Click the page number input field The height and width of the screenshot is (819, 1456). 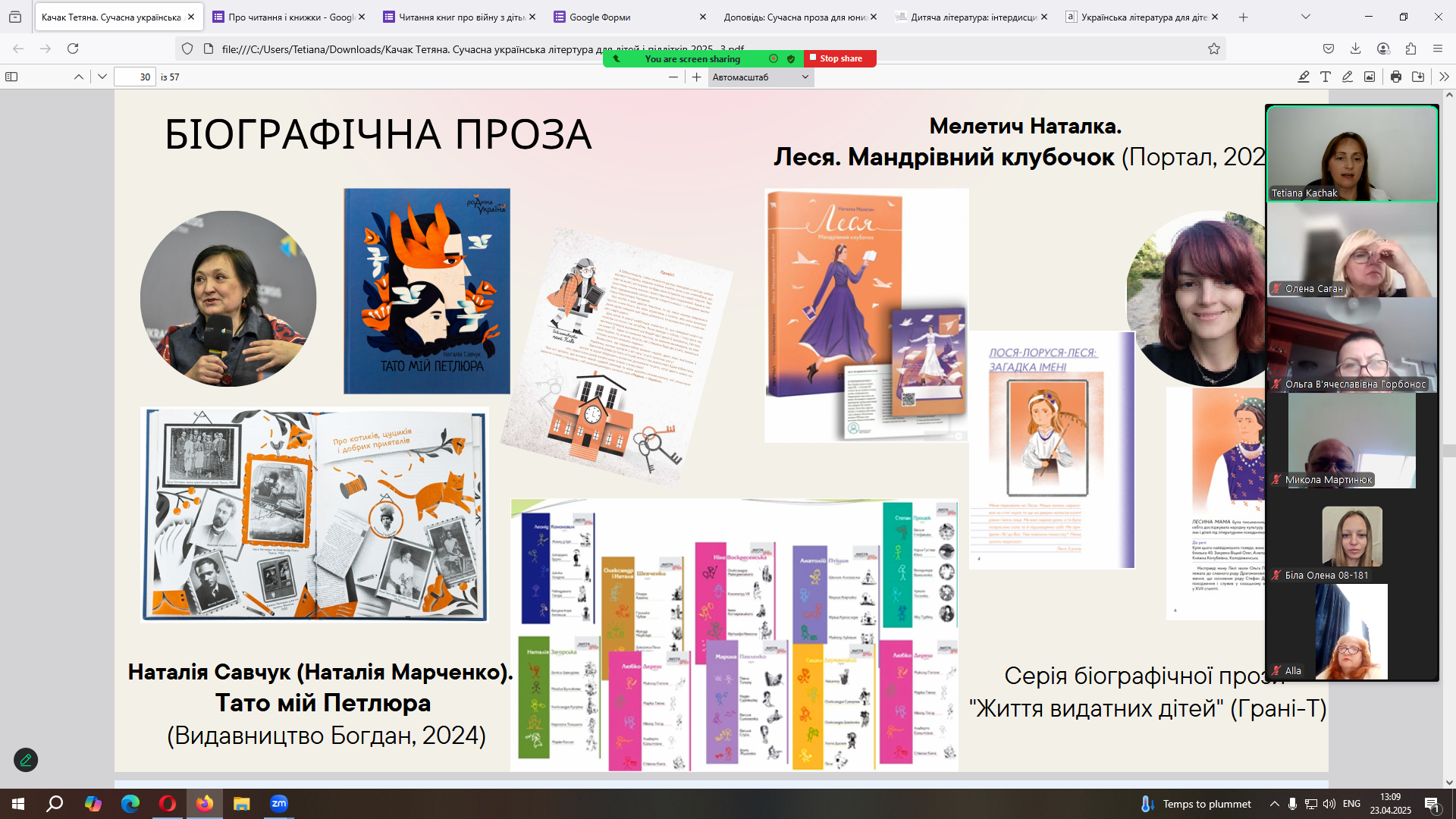coord(135,77)
